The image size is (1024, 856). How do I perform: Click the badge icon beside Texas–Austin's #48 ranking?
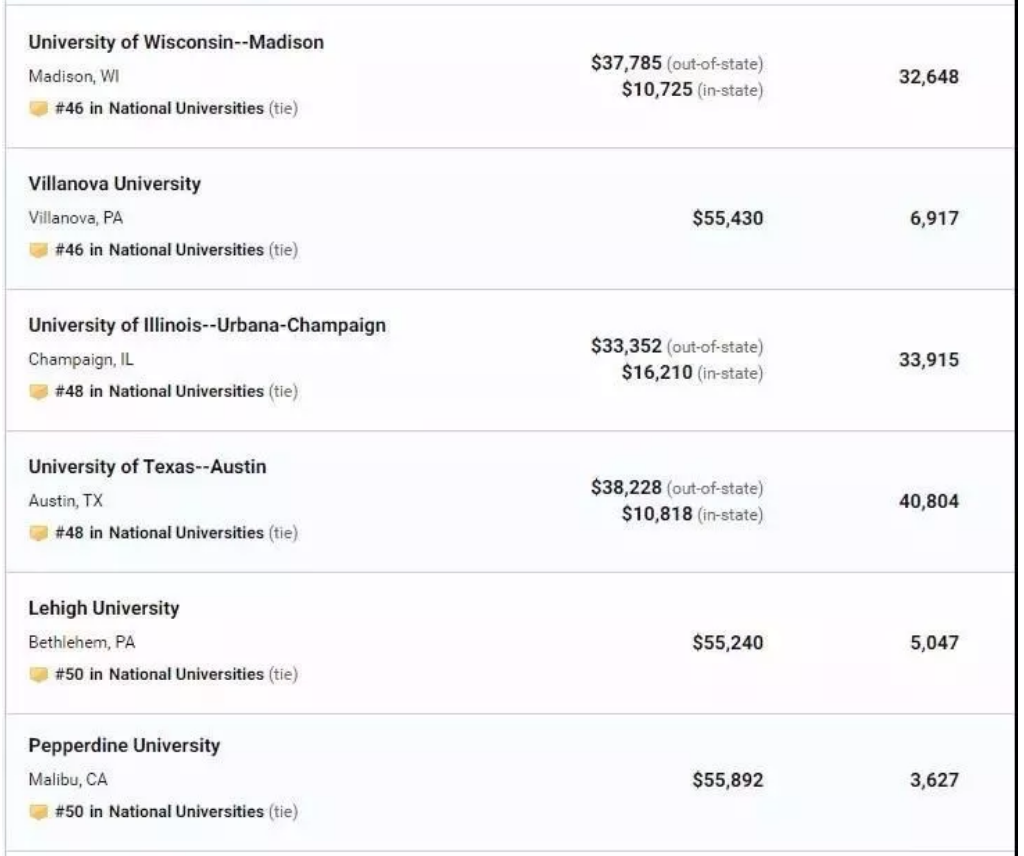[x=38, y=533]
